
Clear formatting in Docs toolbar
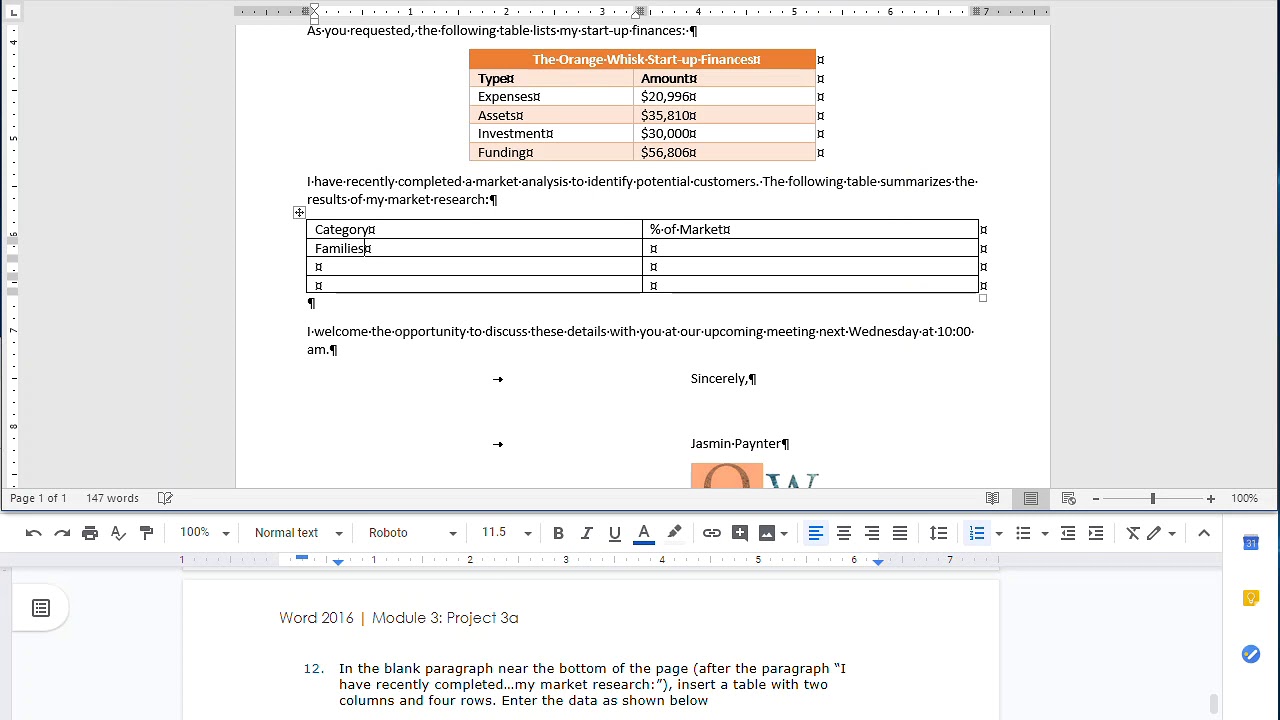tap(1133, 533)
